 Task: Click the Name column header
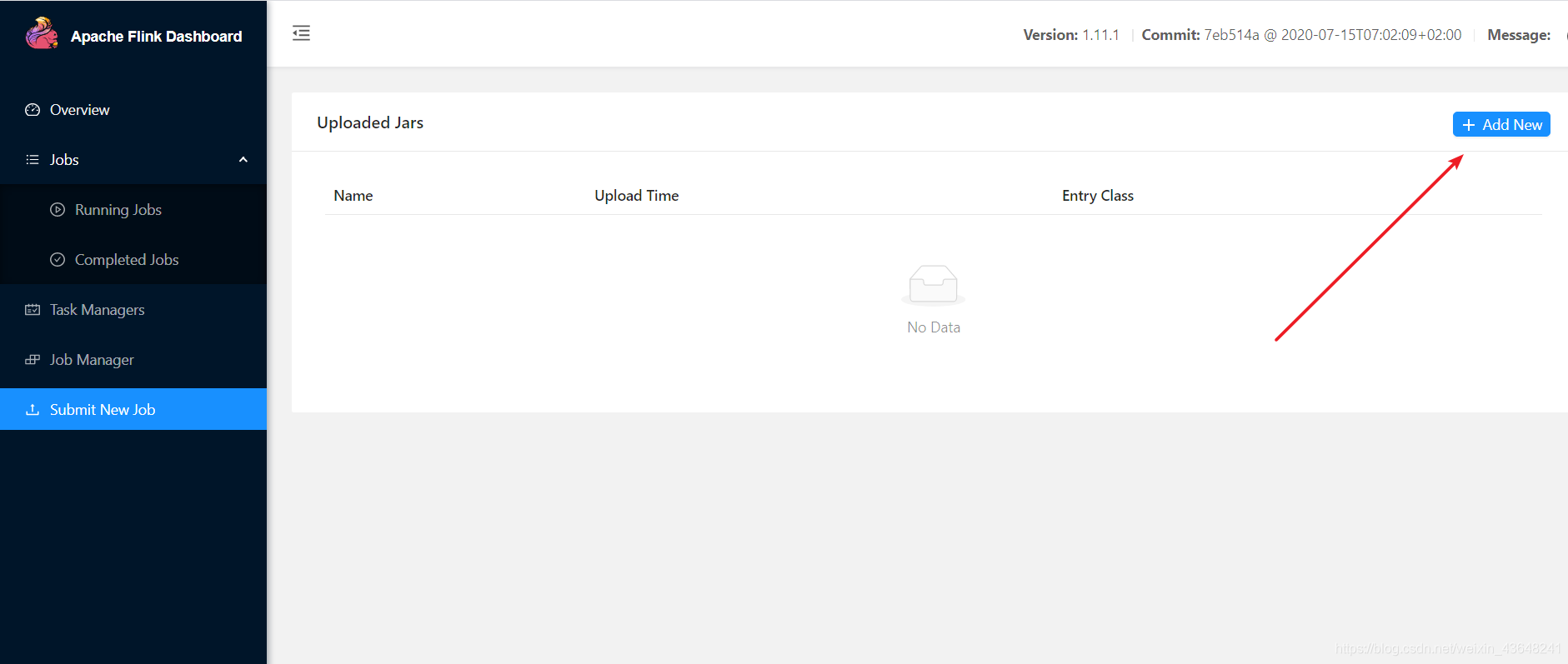click(x=353, y=196)
